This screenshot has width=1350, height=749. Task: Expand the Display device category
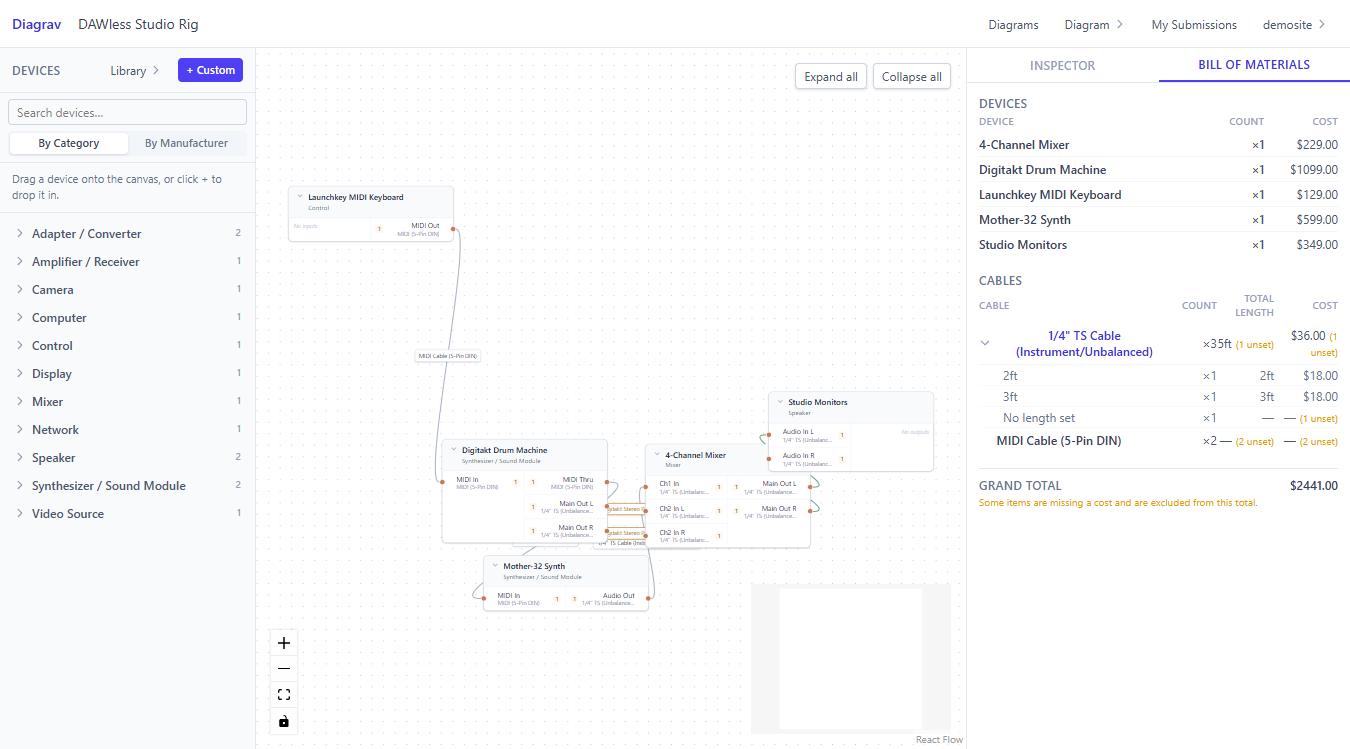127,374
